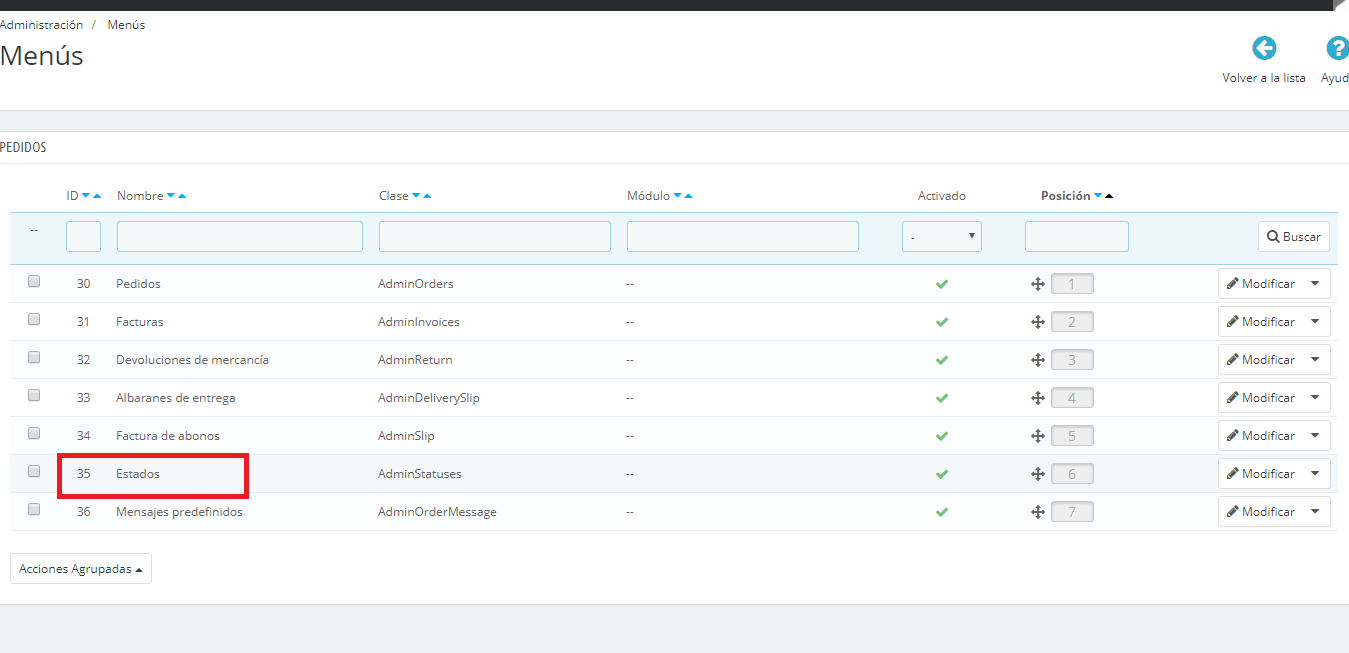Click the Buscar button
Image resolution: width=1349 pixels, height=653 pixels.
pos(1294,237)
